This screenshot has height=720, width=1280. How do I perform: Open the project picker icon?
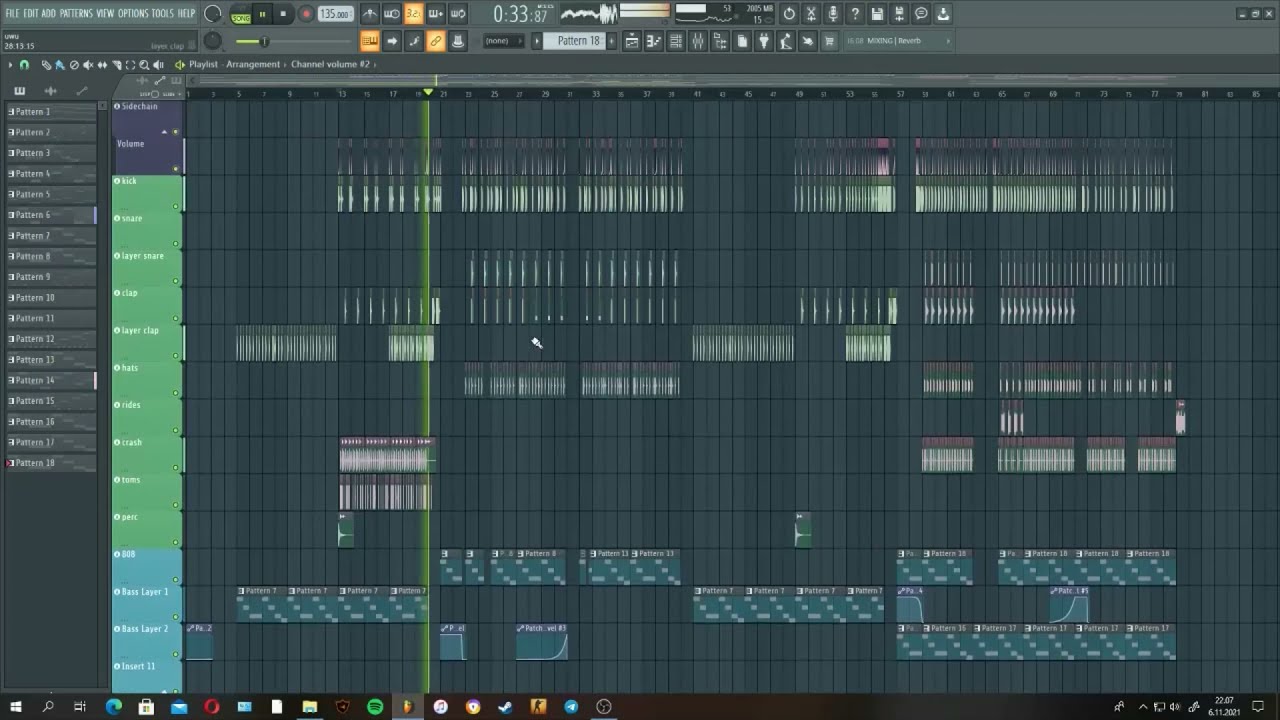click(742, 41)
